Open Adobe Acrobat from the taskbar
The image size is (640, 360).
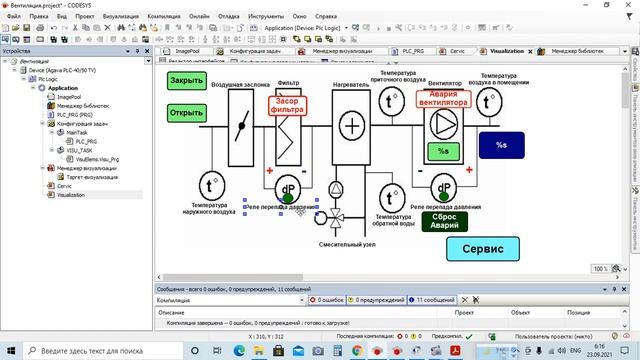pyautogui.click(x=456, y=351)
